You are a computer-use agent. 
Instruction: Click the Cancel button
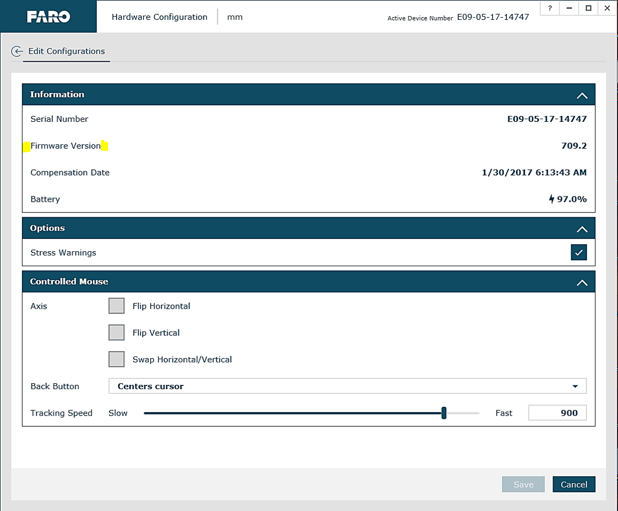(574, 484)
